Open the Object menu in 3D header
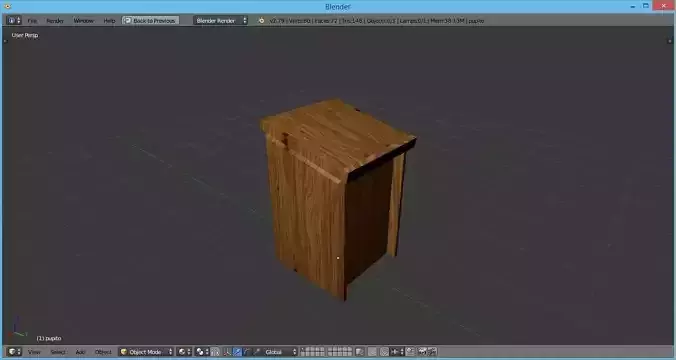Viewport: 676px width, 360px height. (103, 352)
